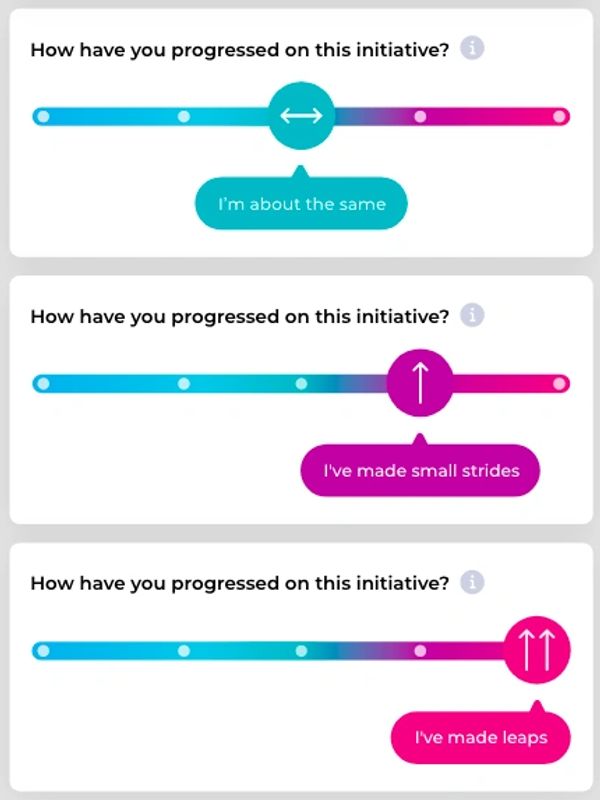Click the info icon in the bottom card
The width and height of the screenshot is (600, 800).
click(x=473, y=582)
